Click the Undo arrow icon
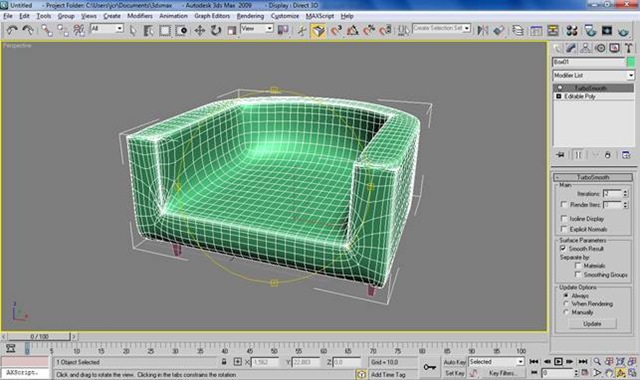640x380 pixels. (x=12, y=31)
